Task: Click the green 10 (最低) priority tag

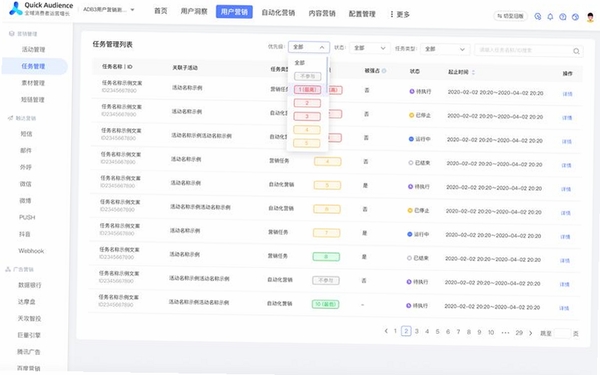Action: point(325,304)
